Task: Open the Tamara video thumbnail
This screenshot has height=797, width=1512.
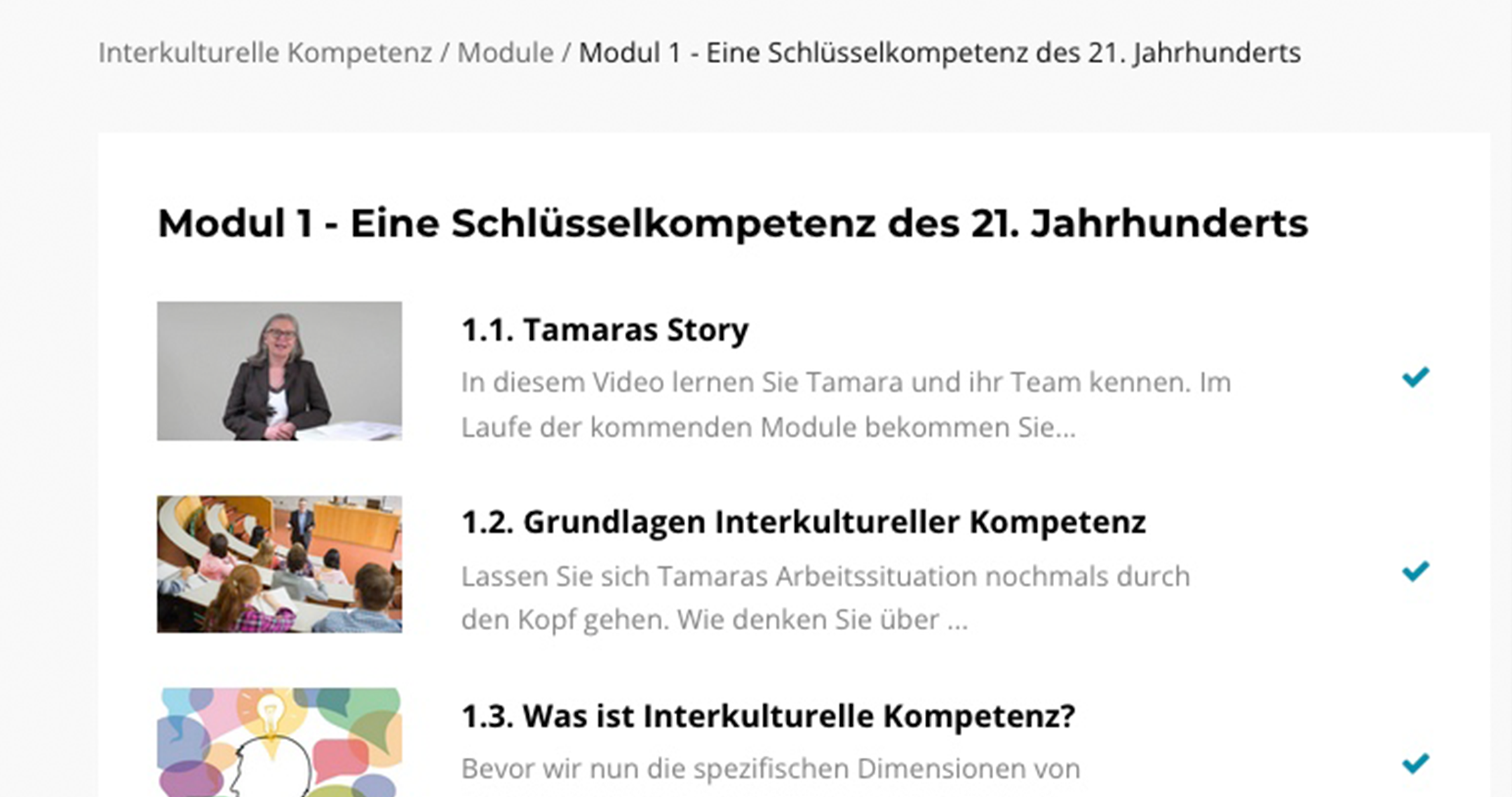Action: (x=279, y=371)
